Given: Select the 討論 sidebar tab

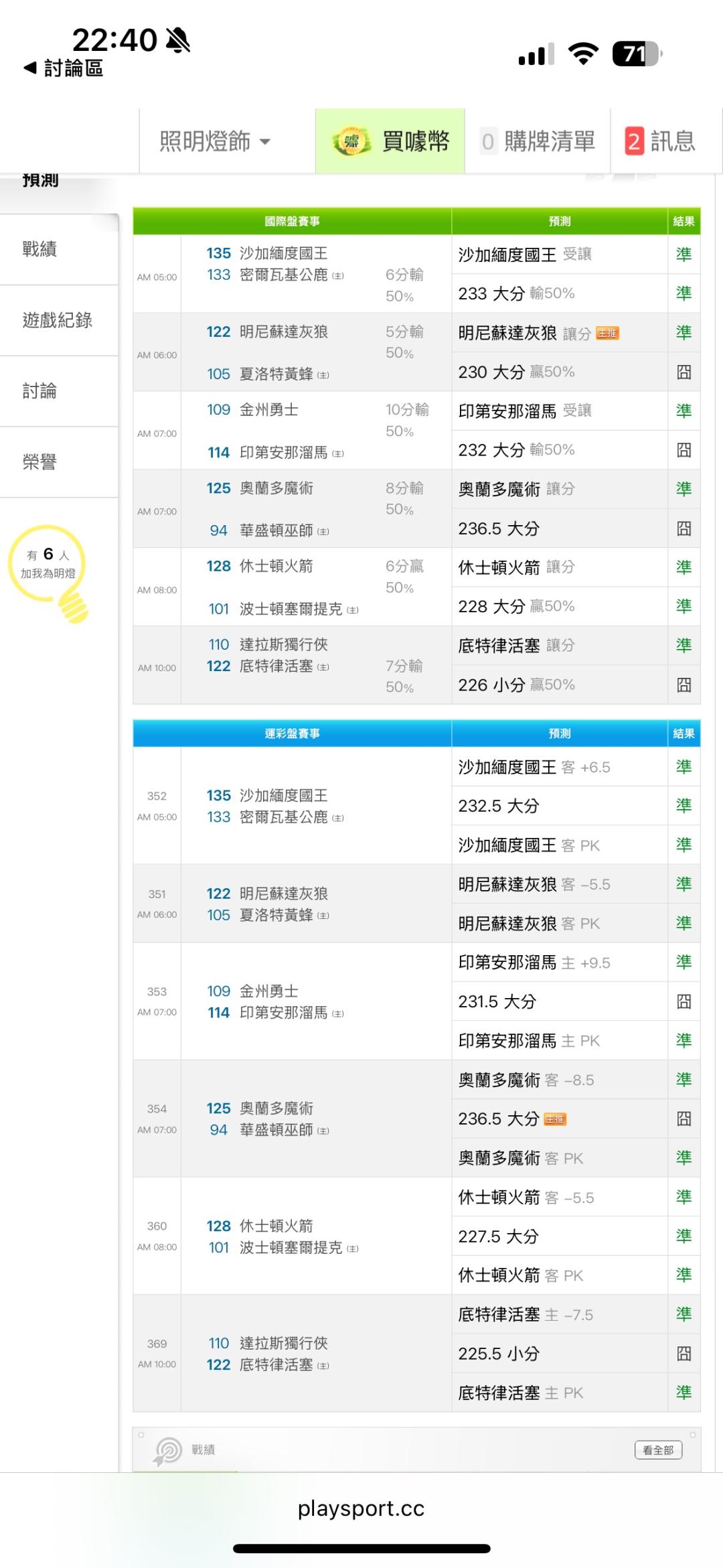Looking at the screenshot, I should (40, 391).
